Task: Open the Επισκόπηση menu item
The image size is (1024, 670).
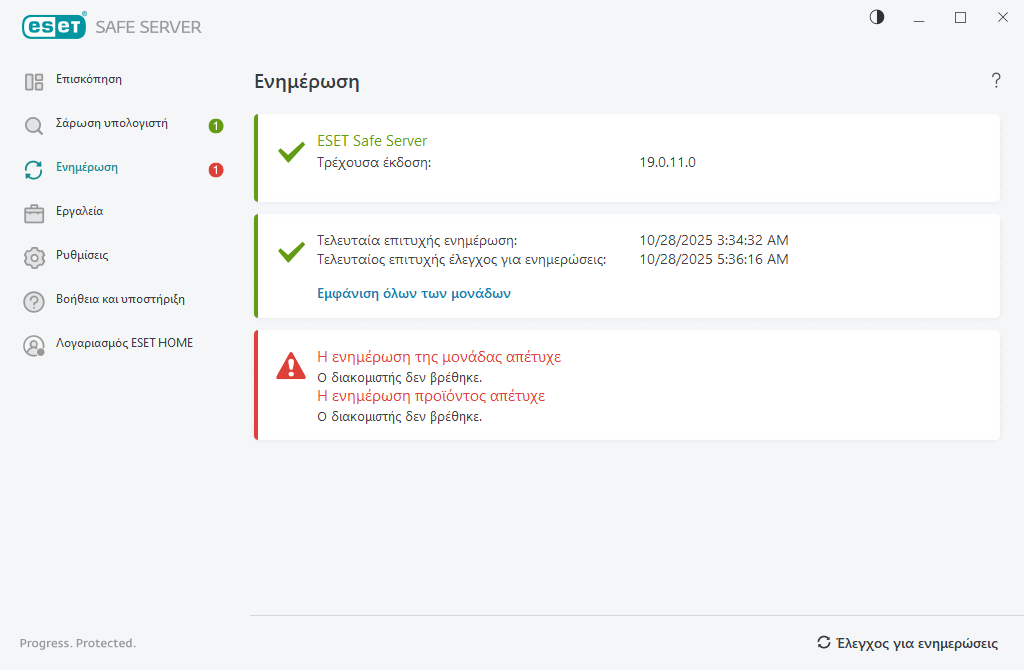Action: coord(89,79)
